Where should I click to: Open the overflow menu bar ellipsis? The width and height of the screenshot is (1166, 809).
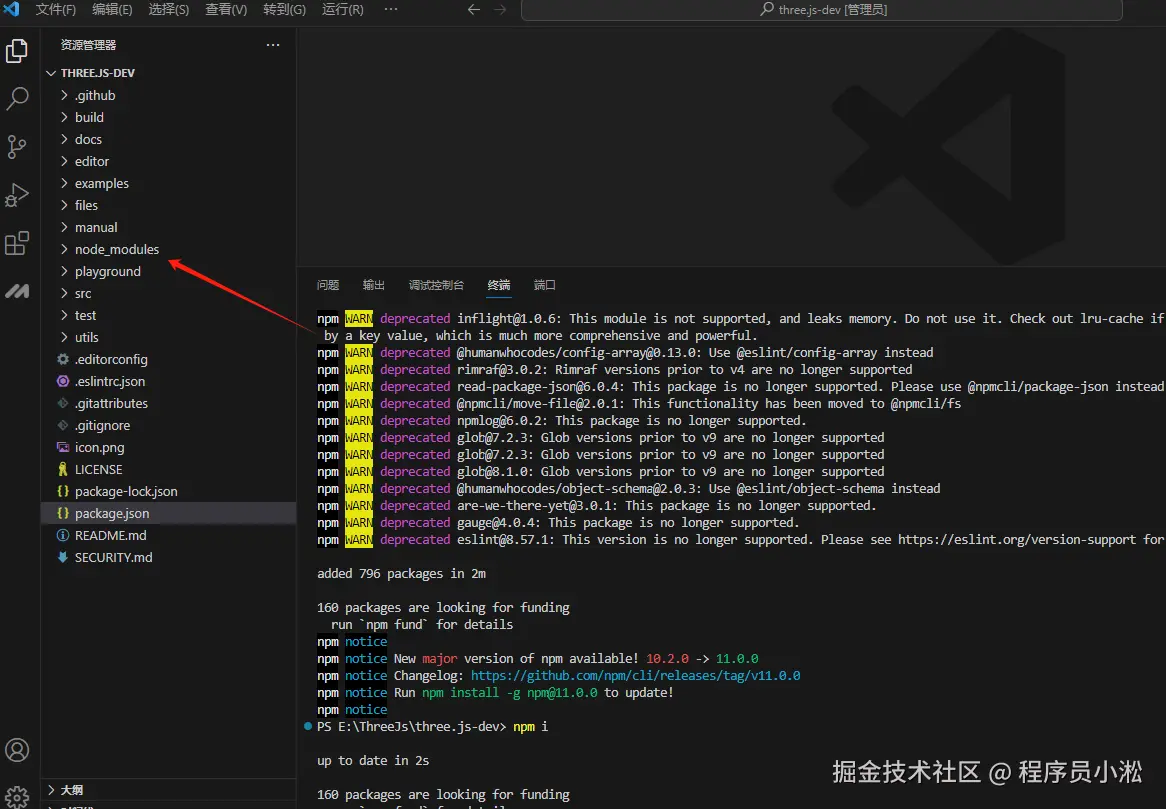(x=390, y=10)
